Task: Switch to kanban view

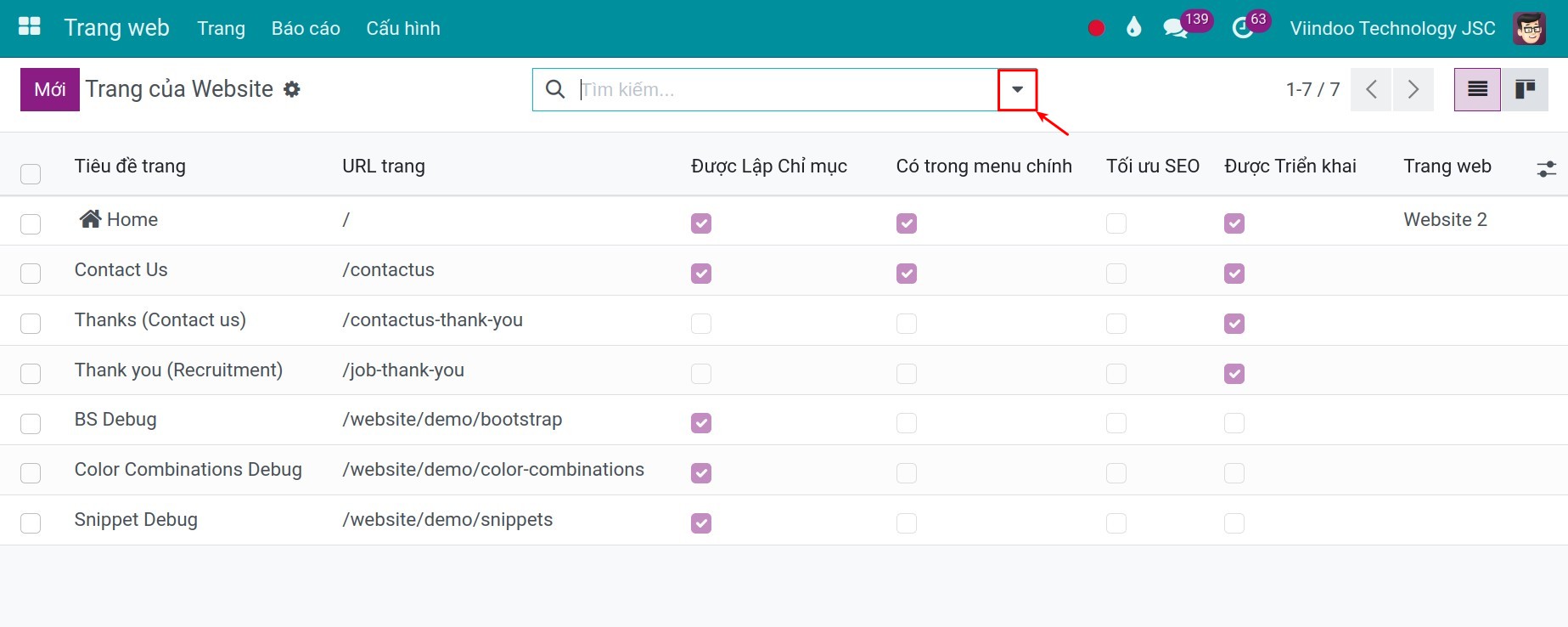Action: 1525,89
